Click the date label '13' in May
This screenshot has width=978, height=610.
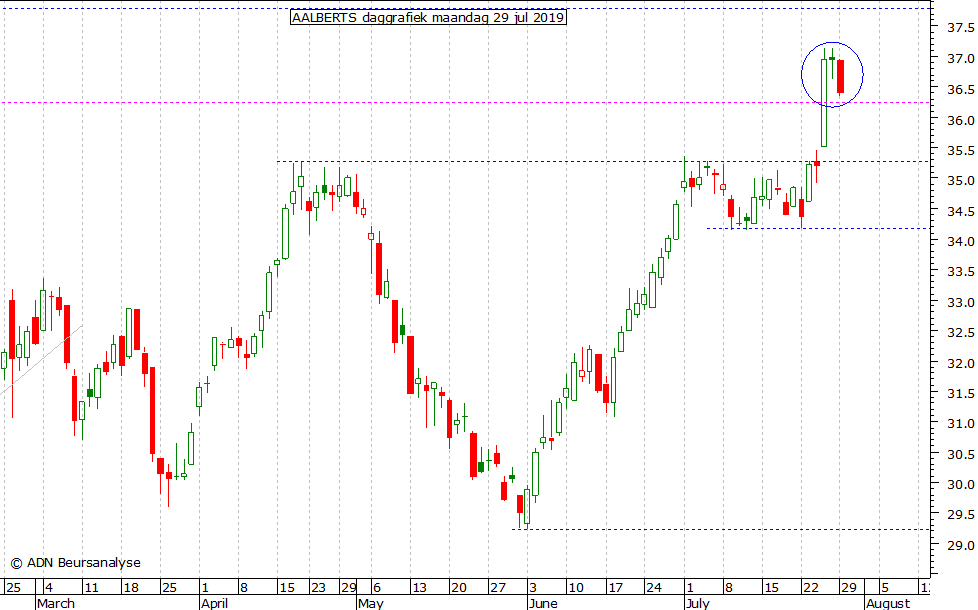point(419,588)
